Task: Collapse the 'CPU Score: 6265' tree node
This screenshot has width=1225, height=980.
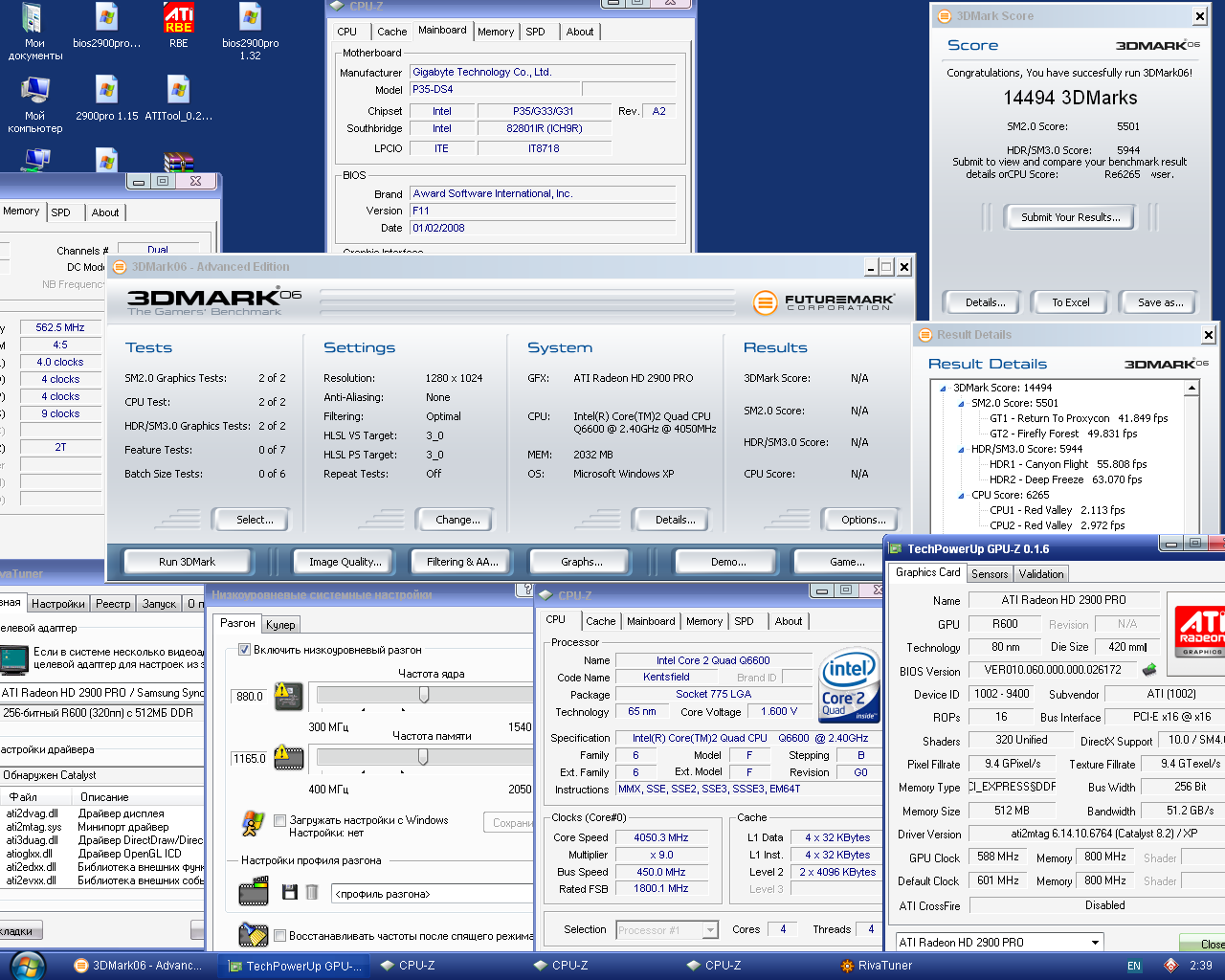Action: click(x=961, y=496)
